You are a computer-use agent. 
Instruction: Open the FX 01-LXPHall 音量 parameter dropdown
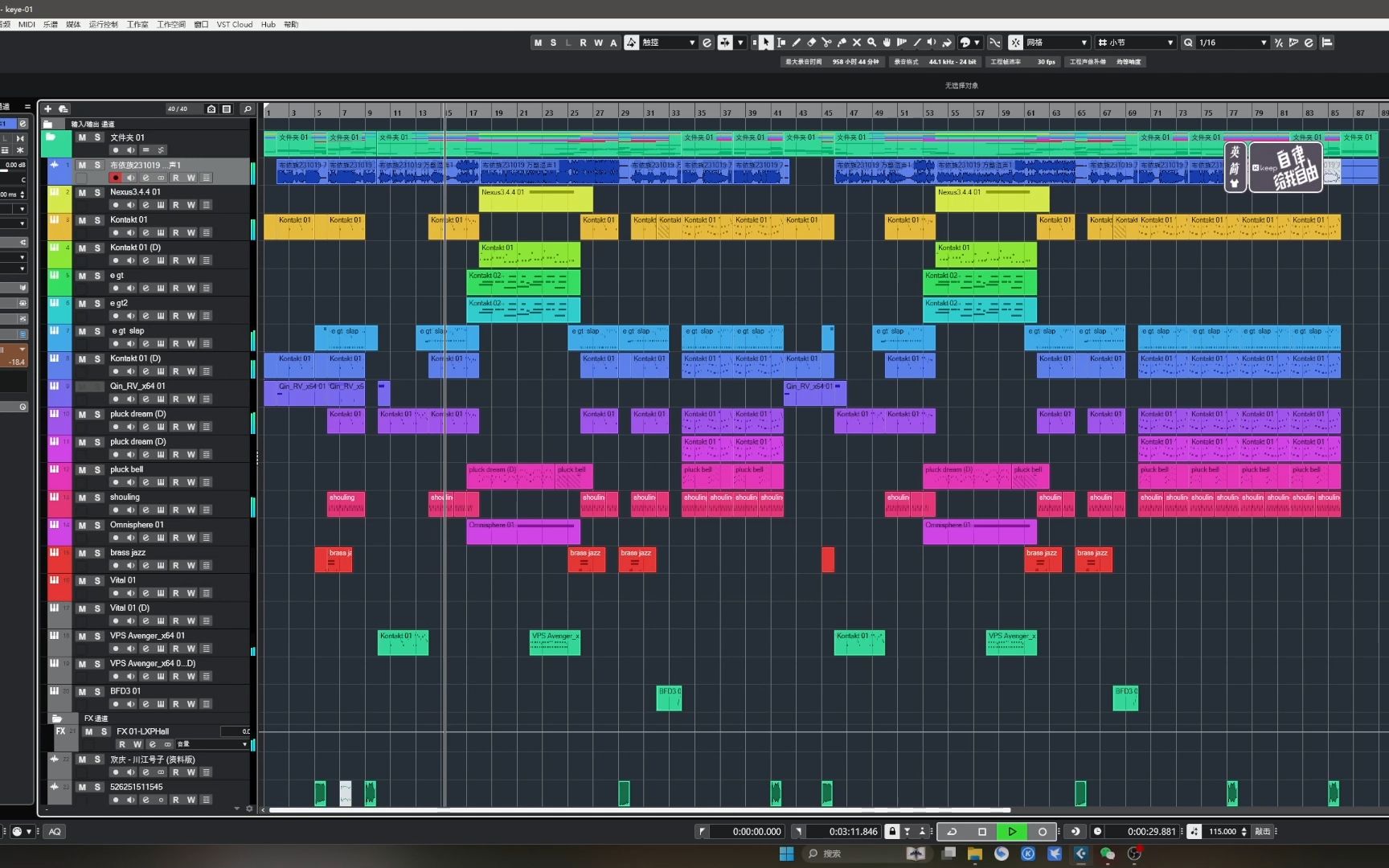tap(212, 744)
